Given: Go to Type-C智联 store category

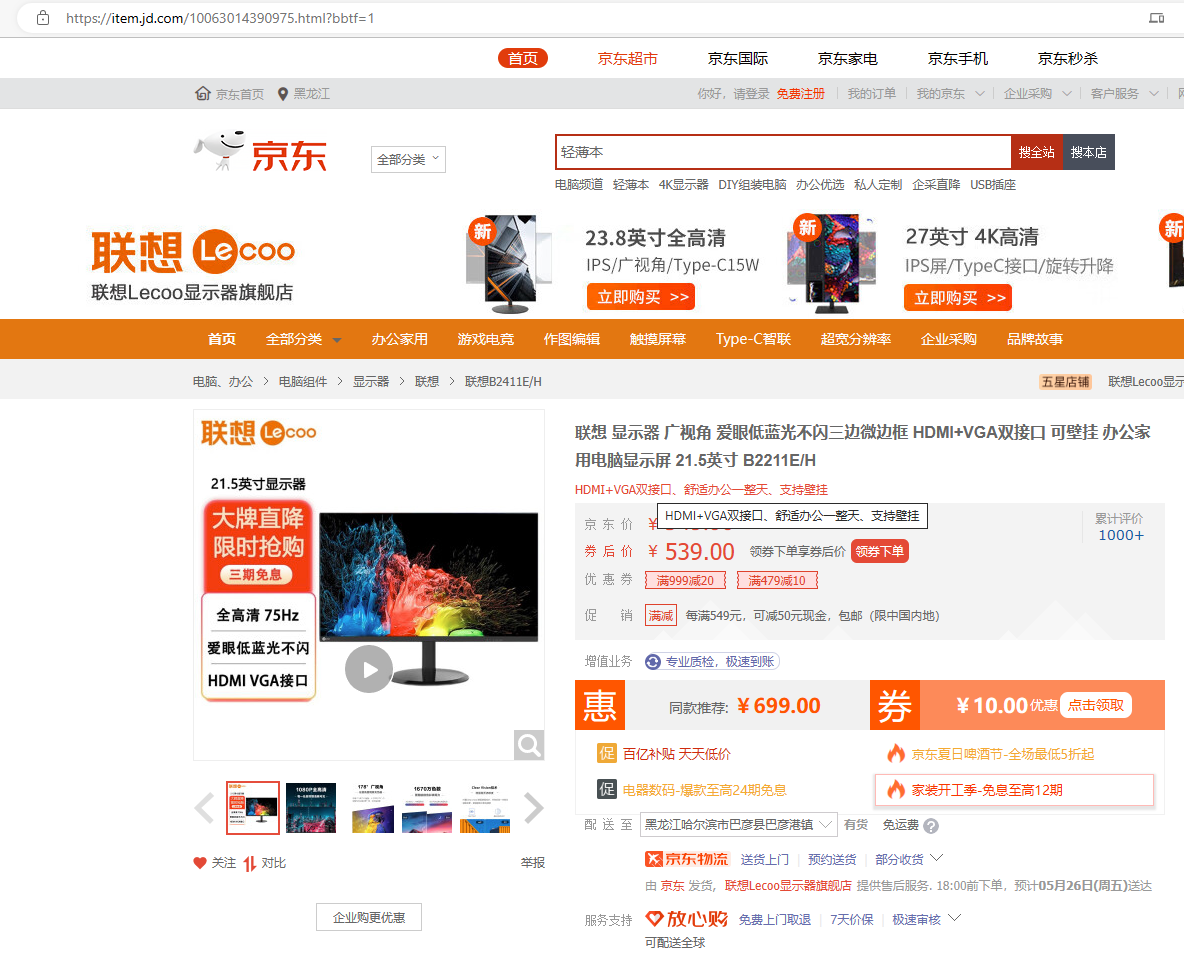Looking at the screenshot, I should point(753,339).
